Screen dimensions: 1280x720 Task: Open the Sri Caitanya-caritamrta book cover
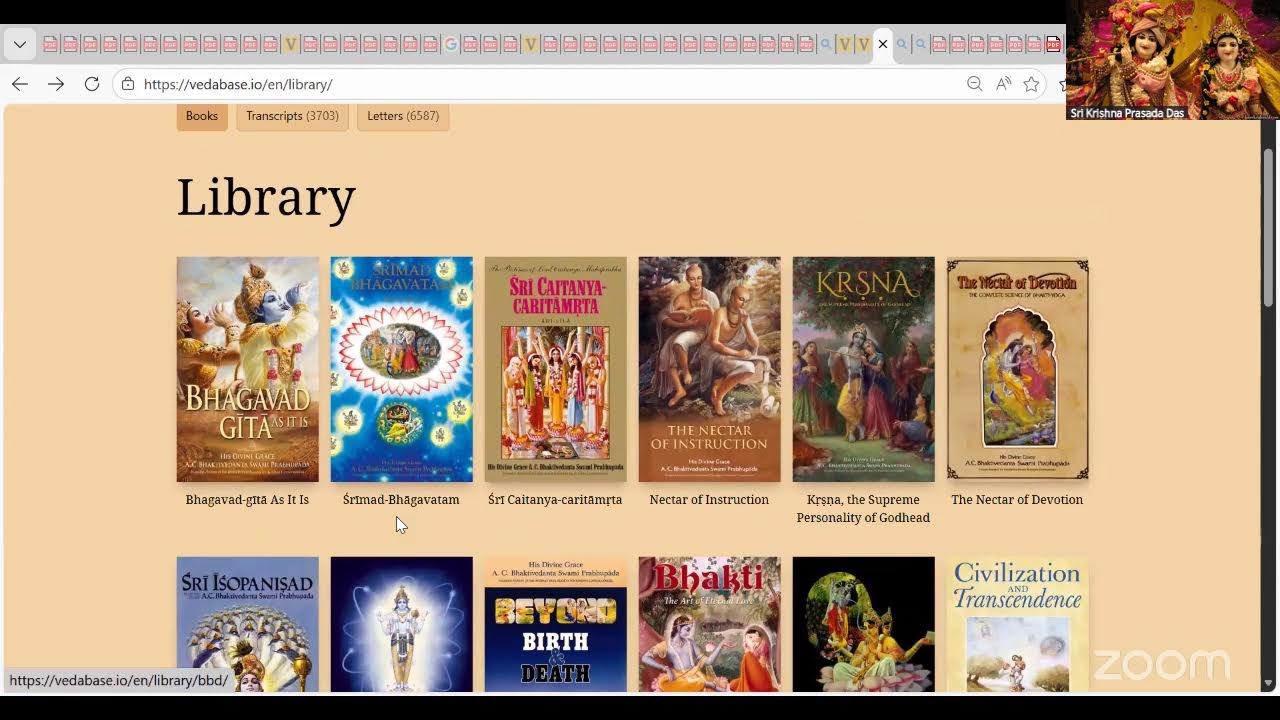(x=556, y=369)
